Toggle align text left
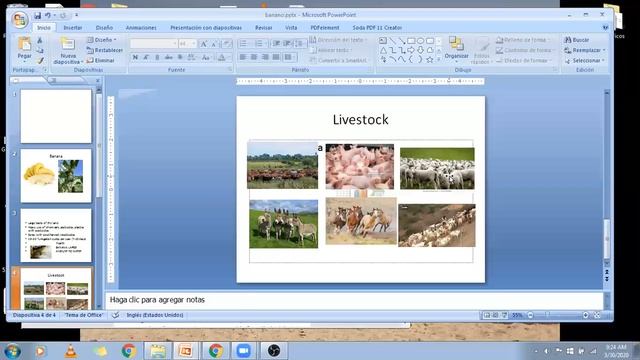Image resolution: width=640 pixels, height=360 pixels. pyautogui.click(x=243, y=57)
